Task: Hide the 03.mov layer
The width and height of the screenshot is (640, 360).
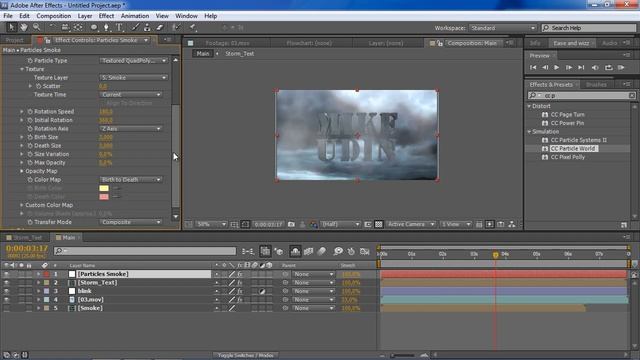Action: point(6,300)
